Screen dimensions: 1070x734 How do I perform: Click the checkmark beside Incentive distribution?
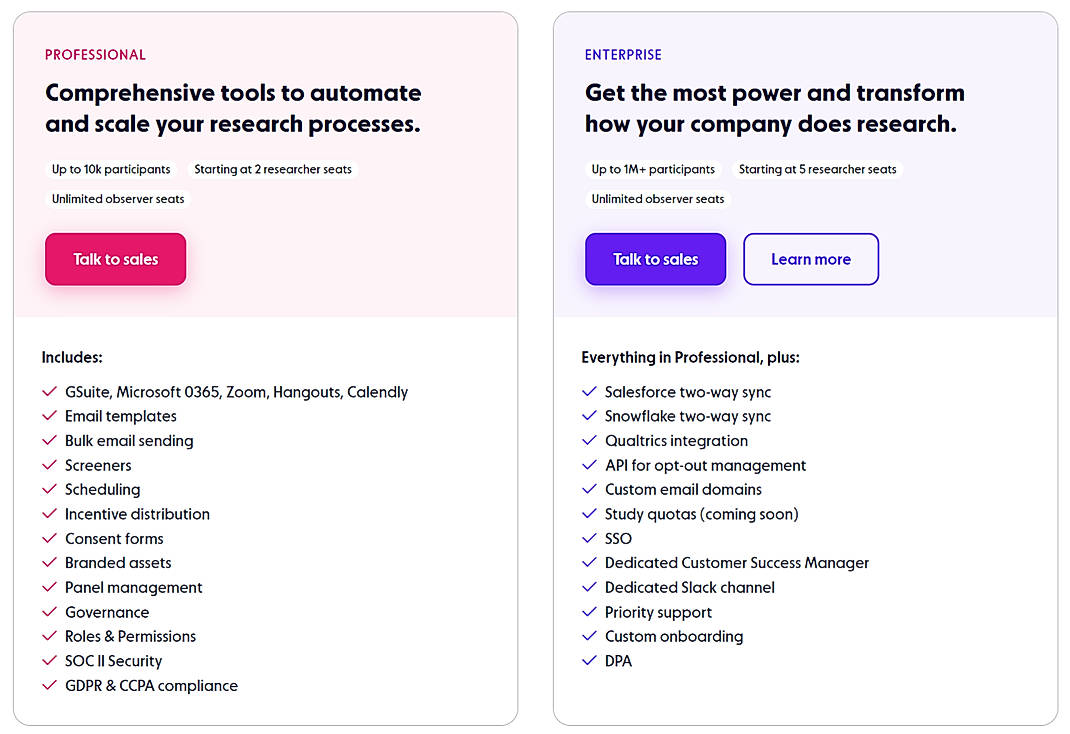(x=49, y=514)
